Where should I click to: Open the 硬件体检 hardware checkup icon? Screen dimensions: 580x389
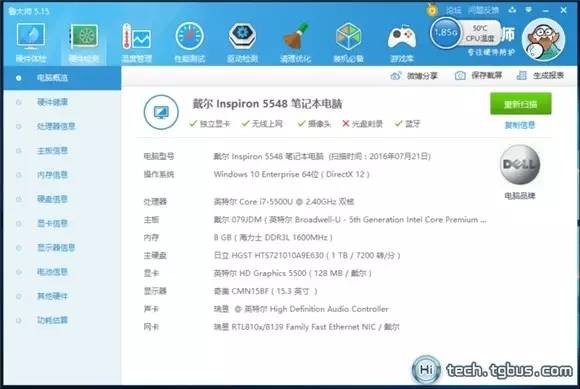point(31,42)
